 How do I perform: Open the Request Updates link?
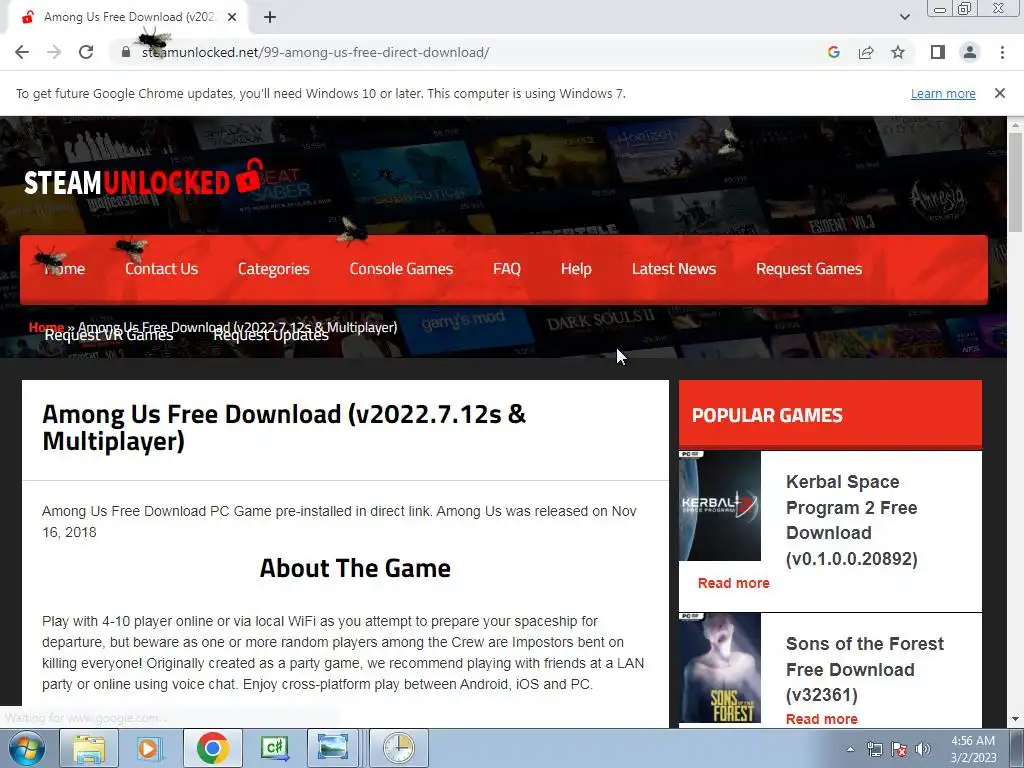pos(271,336)
